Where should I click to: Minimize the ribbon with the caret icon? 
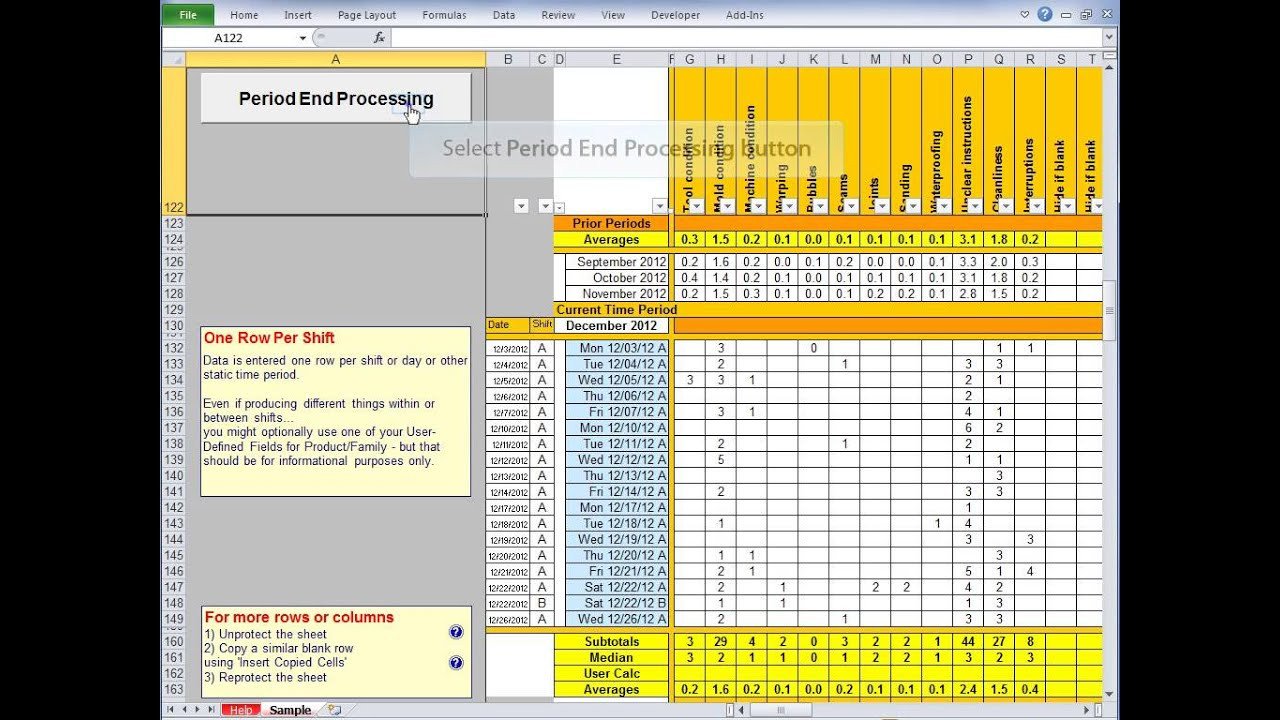pyautogui.click(x=1025, y=15)
